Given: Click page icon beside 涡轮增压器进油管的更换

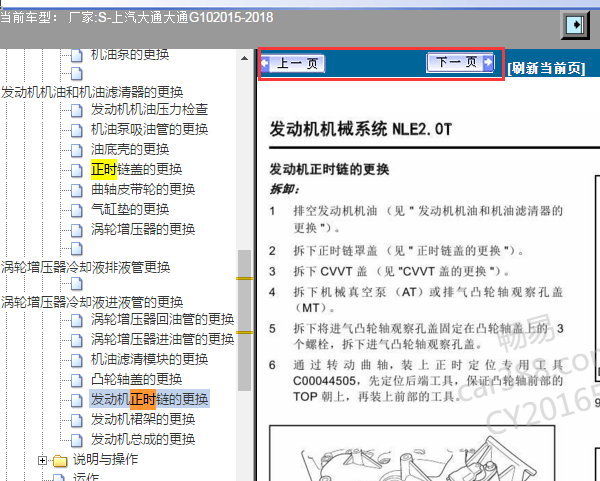Looking at the screenshot, I should point(77,340).
